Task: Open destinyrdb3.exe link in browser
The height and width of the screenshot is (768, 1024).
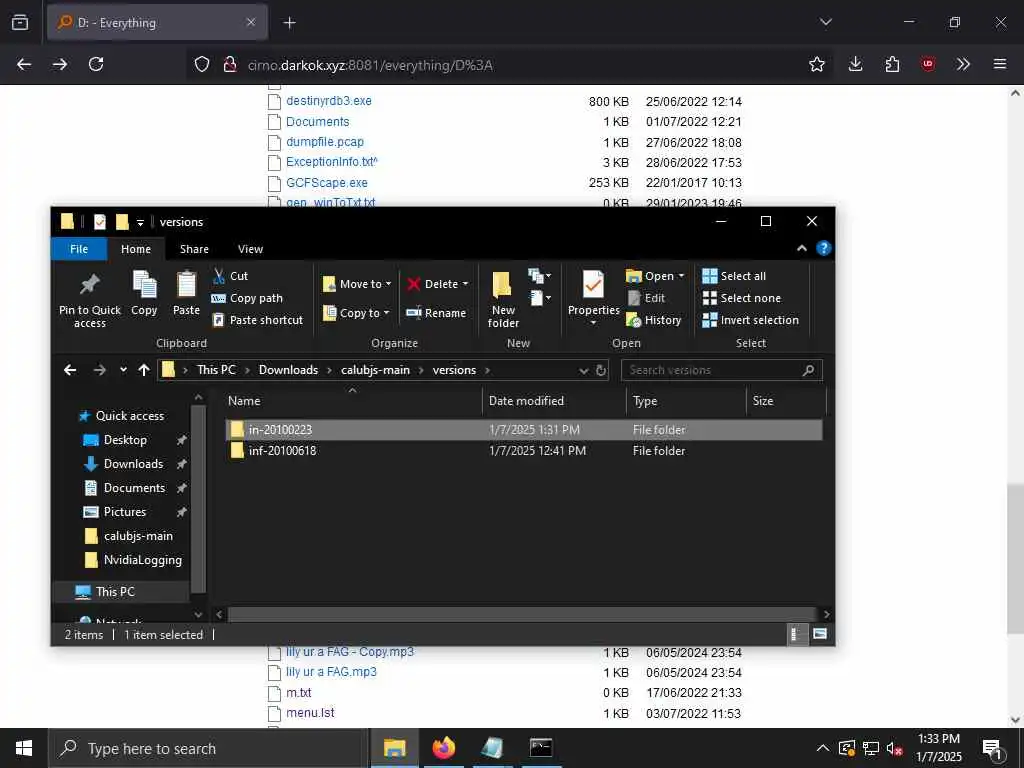Action: [328, 101]
